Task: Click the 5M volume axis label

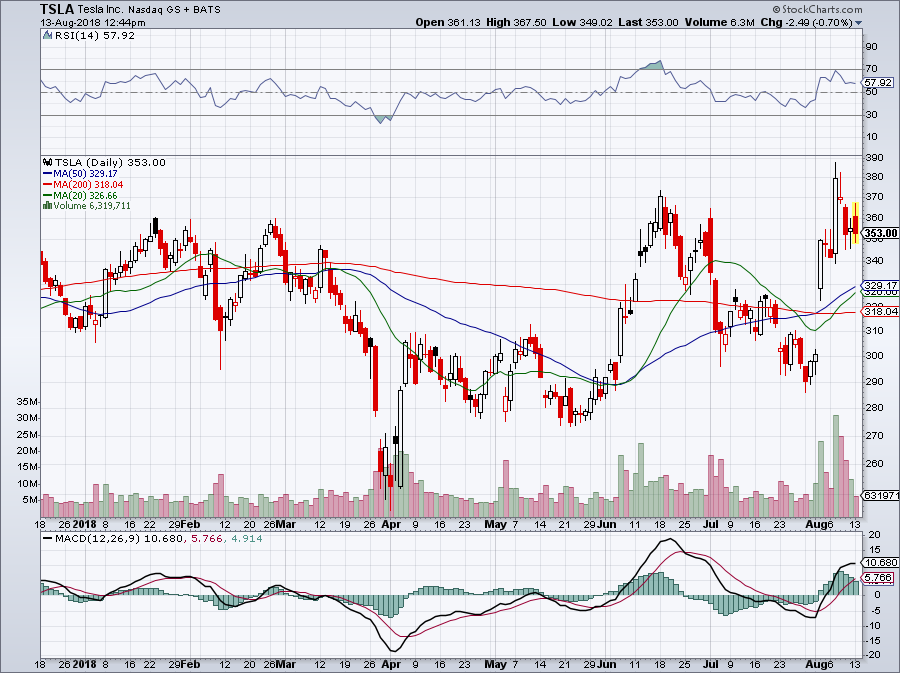Action: tap(30, 500)
